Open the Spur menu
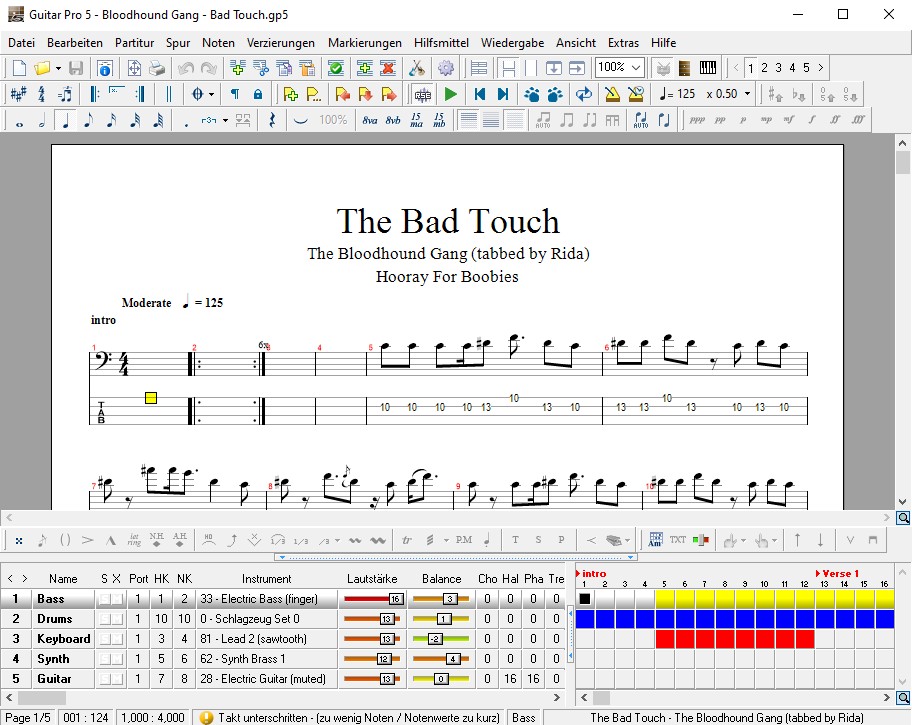The height and width of the screenshot is (725, 912). (x=178, y=42)
